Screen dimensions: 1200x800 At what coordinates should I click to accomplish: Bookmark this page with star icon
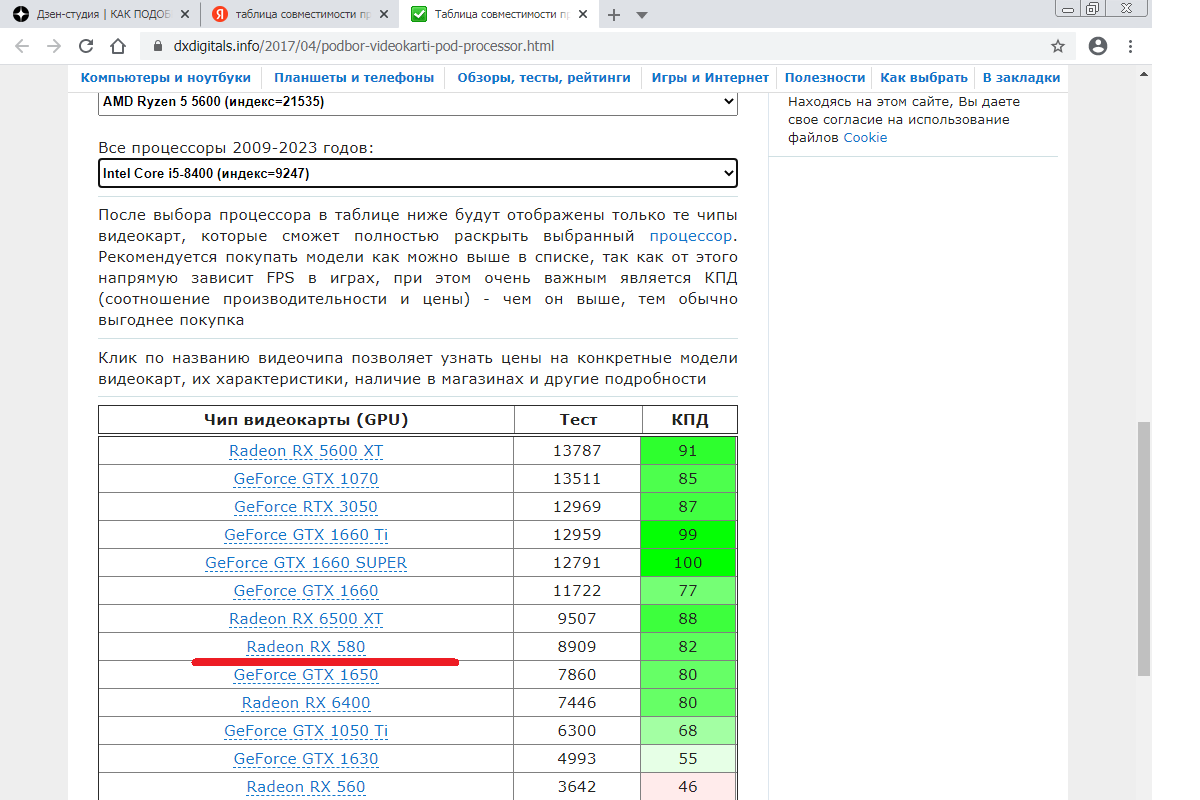click(x=1058, y=46)
